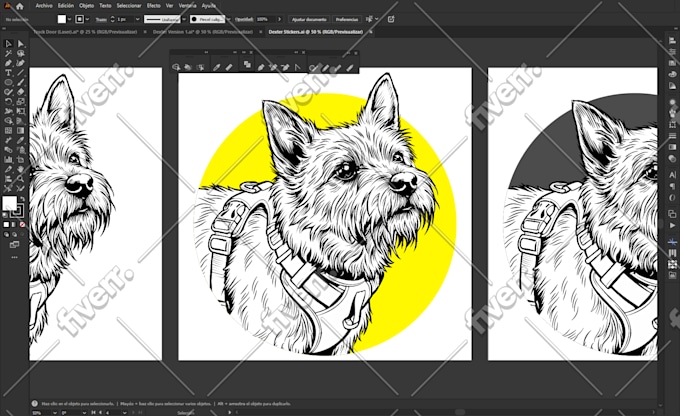Select the Curvature tool
Screen dimensions: 680x416
tap(20, 63)
